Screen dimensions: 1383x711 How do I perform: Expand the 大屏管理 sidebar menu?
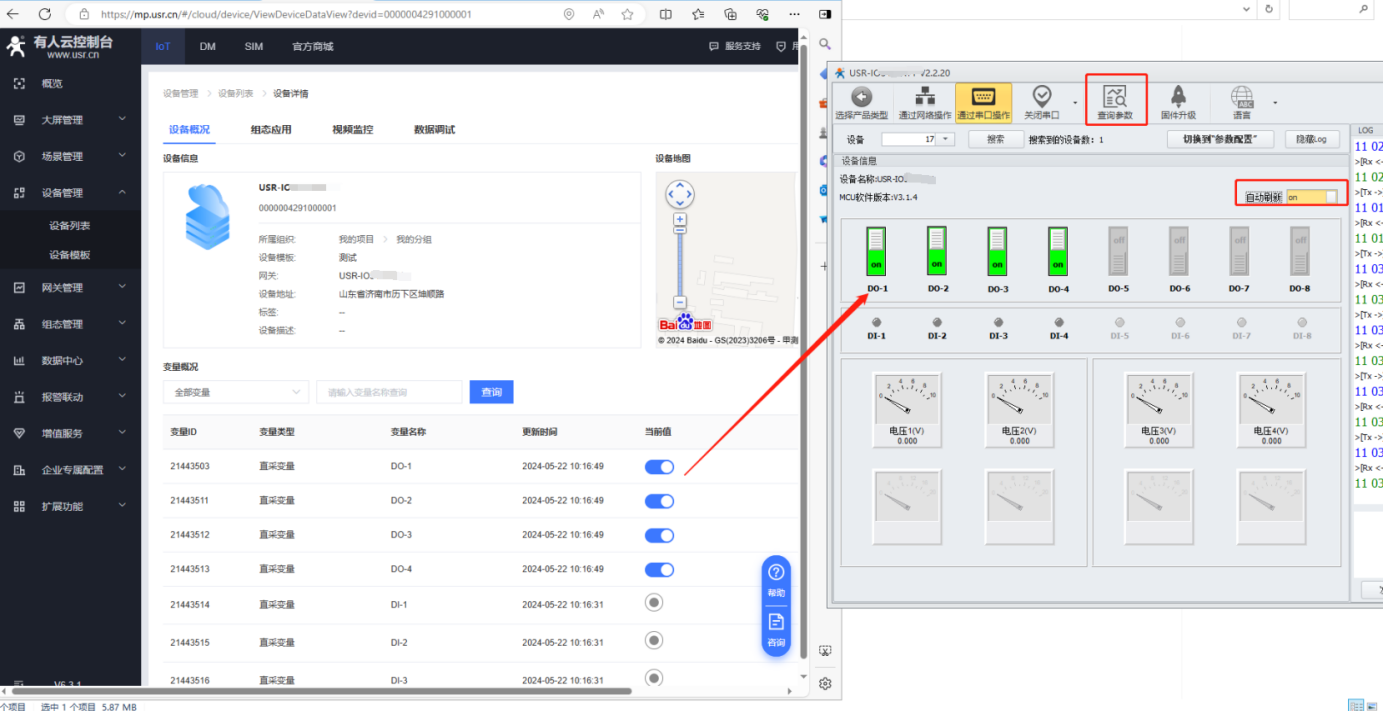pos(70,120)
